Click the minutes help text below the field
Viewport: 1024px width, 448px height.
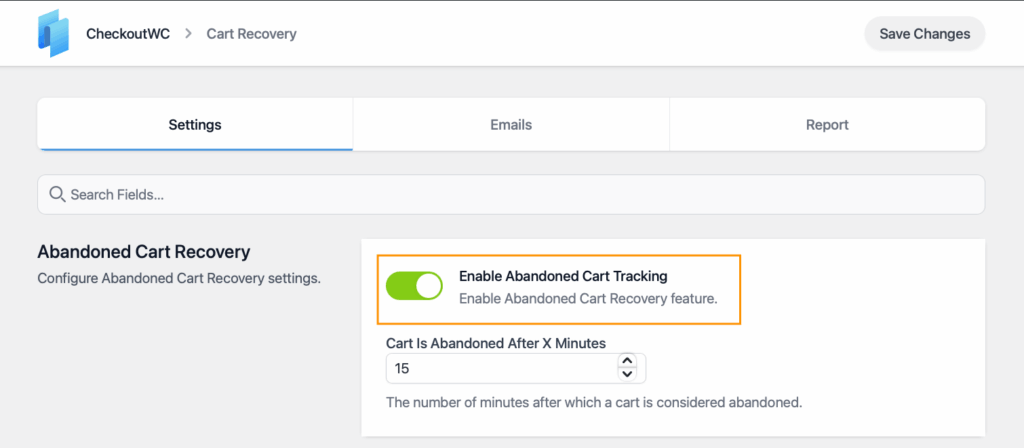(x=594, y=402)
